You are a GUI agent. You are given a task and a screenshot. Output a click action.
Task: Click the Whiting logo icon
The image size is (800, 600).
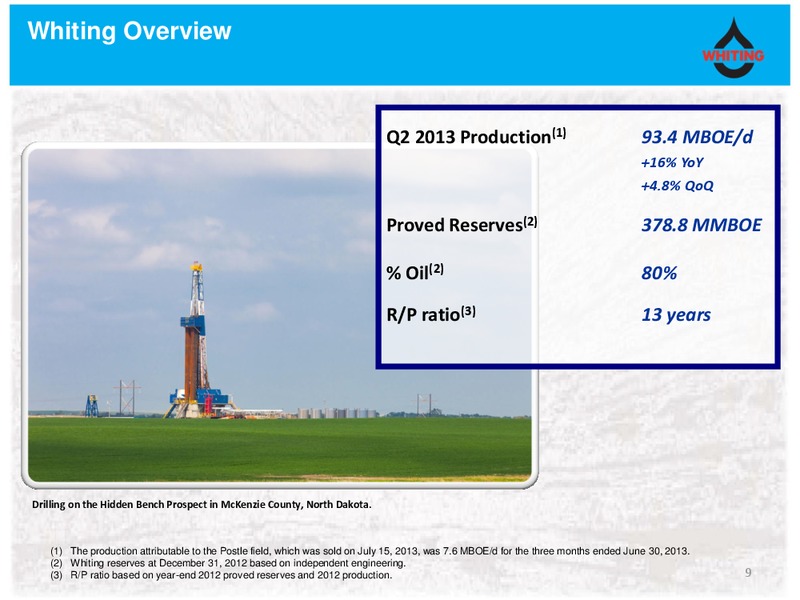click(733, 47)
